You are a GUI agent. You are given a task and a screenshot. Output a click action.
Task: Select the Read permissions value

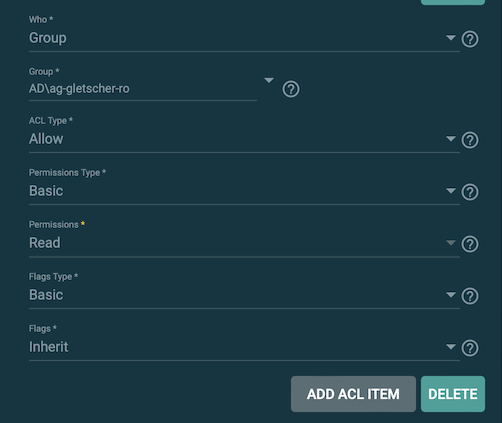point(45,243)
